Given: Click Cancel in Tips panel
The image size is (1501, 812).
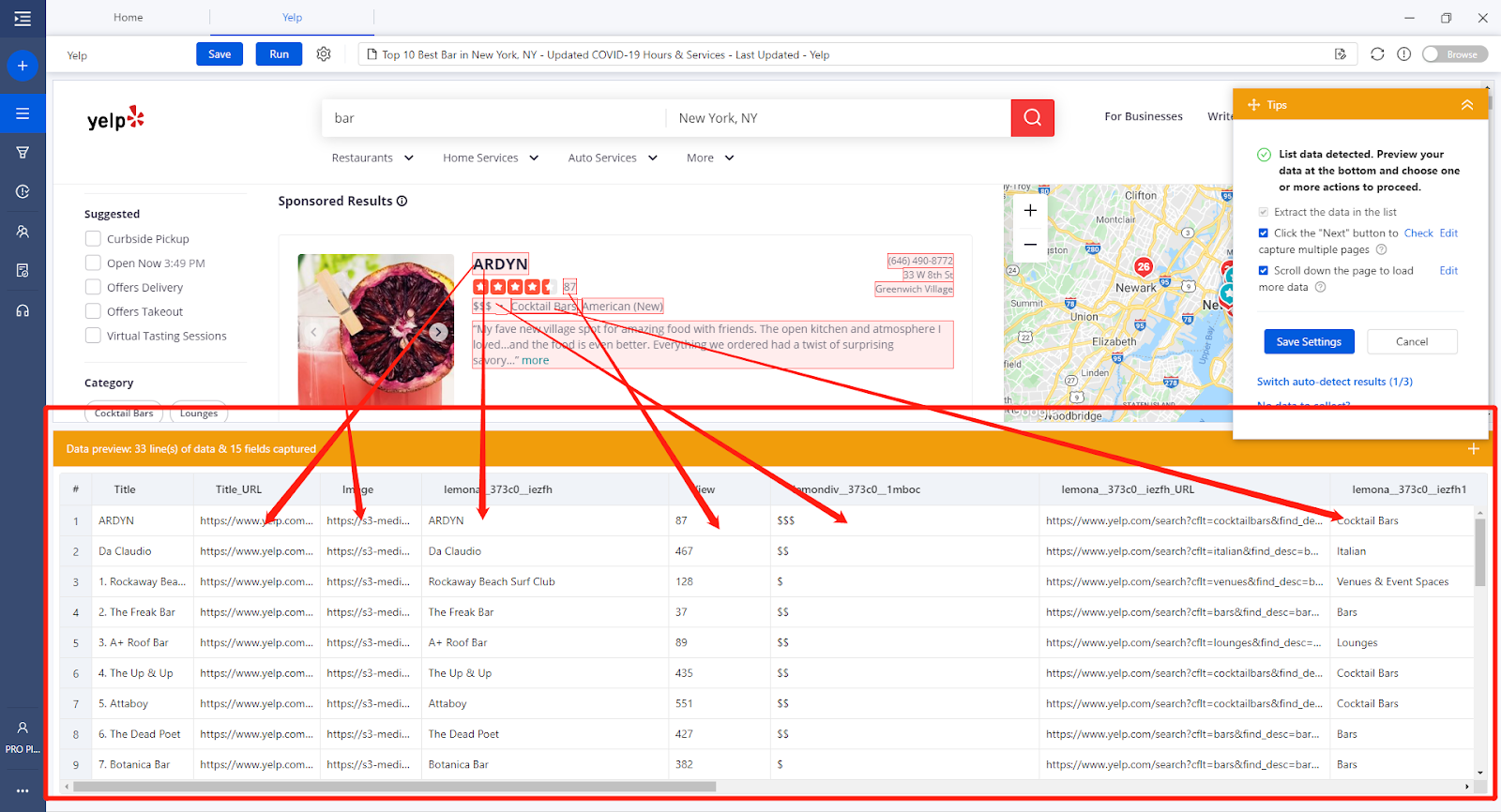Looking at the screenshot, I should click(x=1412, y=342).
